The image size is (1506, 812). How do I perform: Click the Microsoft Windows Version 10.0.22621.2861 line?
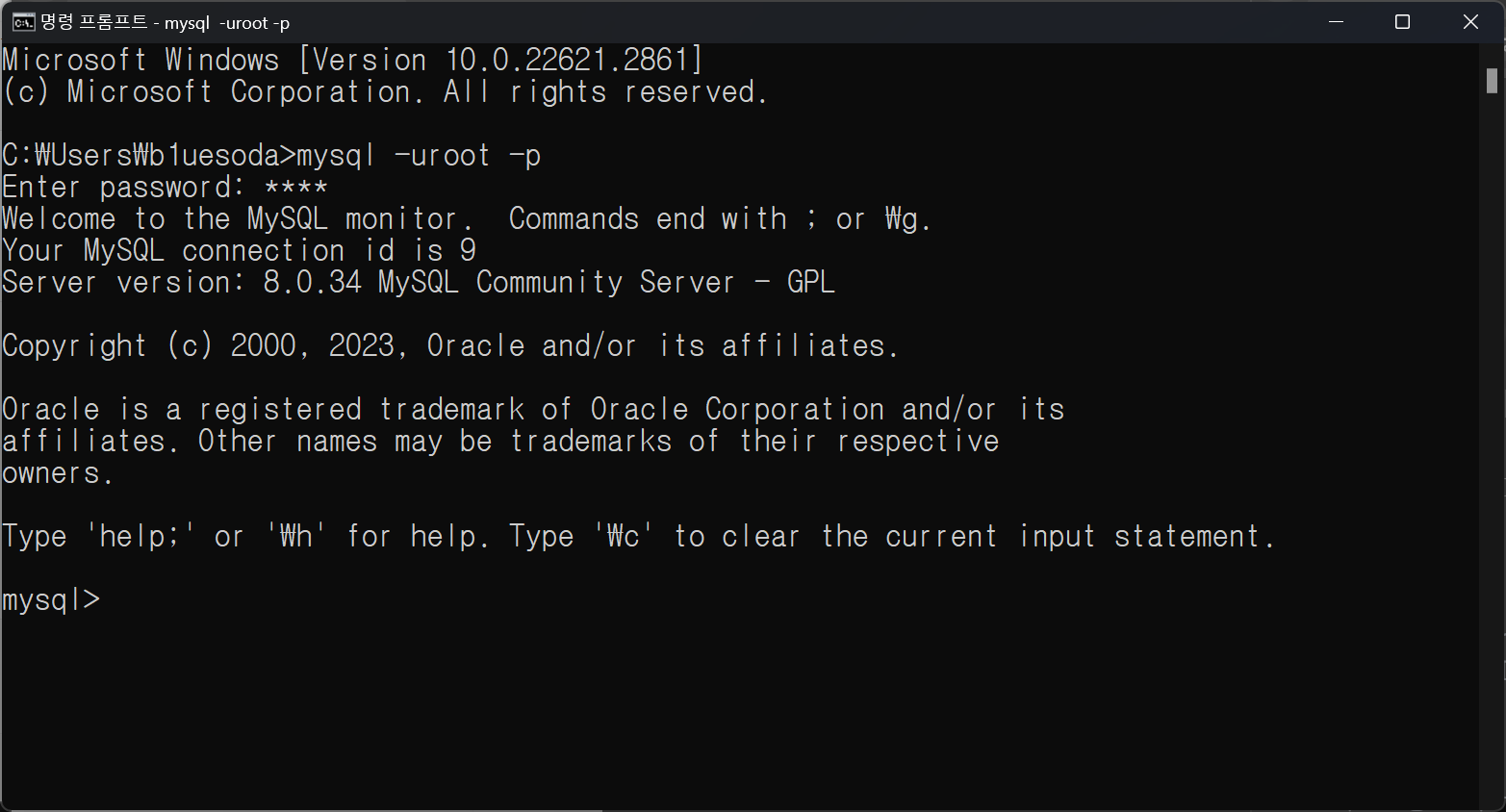353,60
